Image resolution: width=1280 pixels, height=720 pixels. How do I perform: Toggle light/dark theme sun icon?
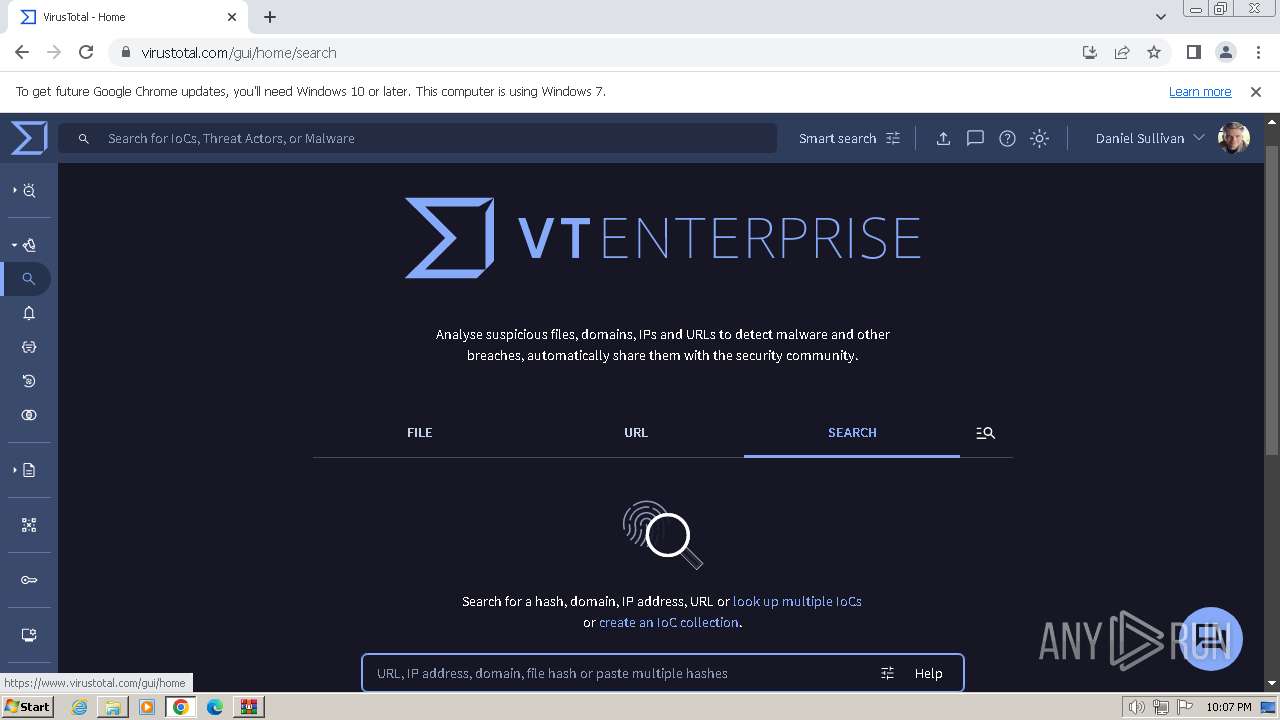[1039, 138]
